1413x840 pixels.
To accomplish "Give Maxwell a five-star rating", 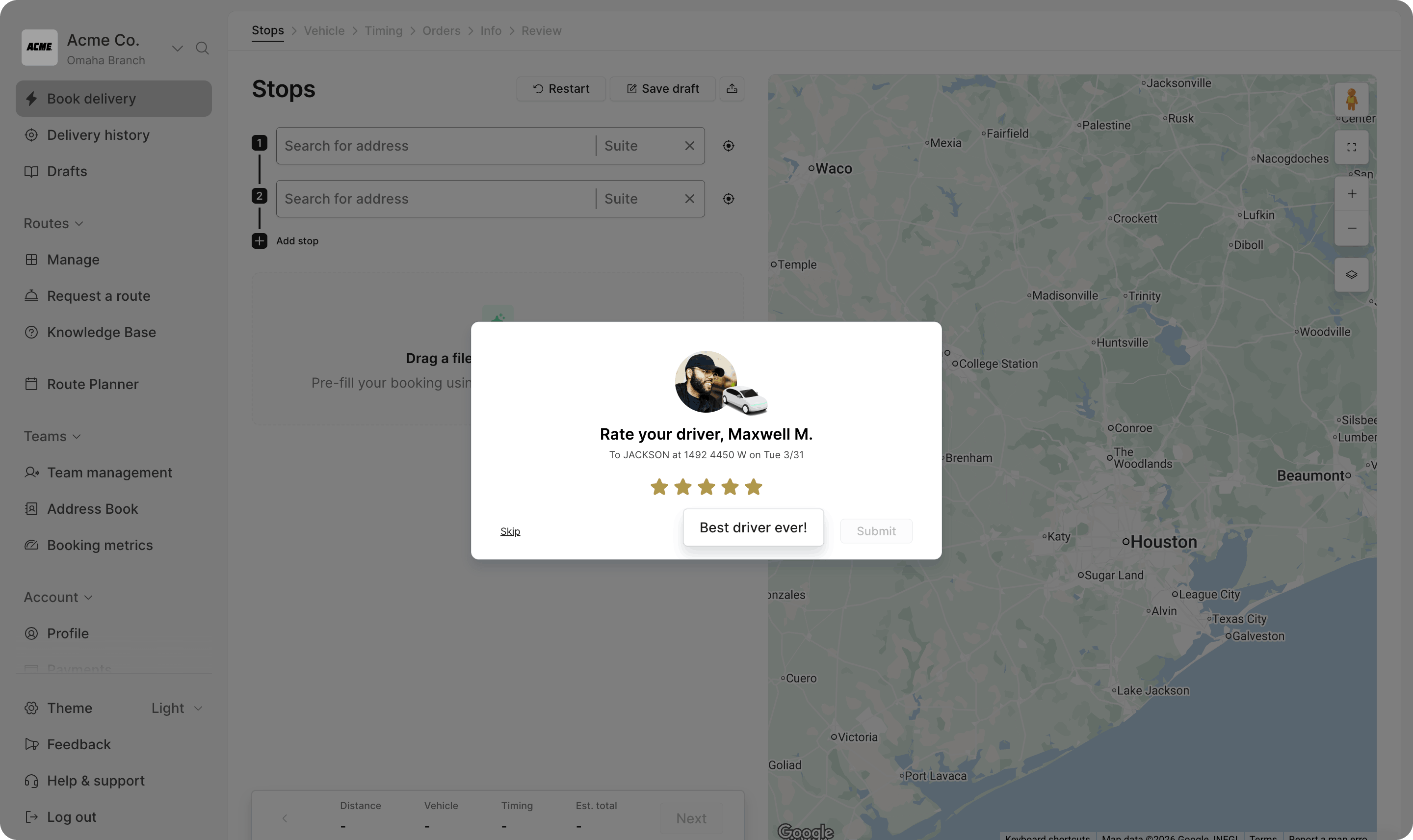I will click(x=753, y=486).
